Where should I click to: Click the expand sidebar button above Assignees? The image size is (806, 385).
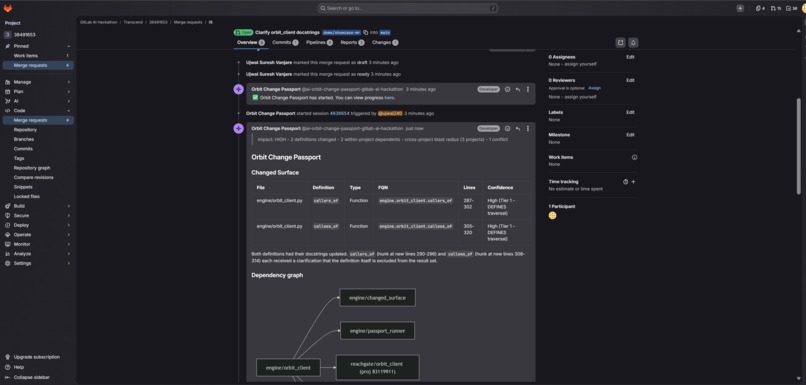[x=620, y=43]
